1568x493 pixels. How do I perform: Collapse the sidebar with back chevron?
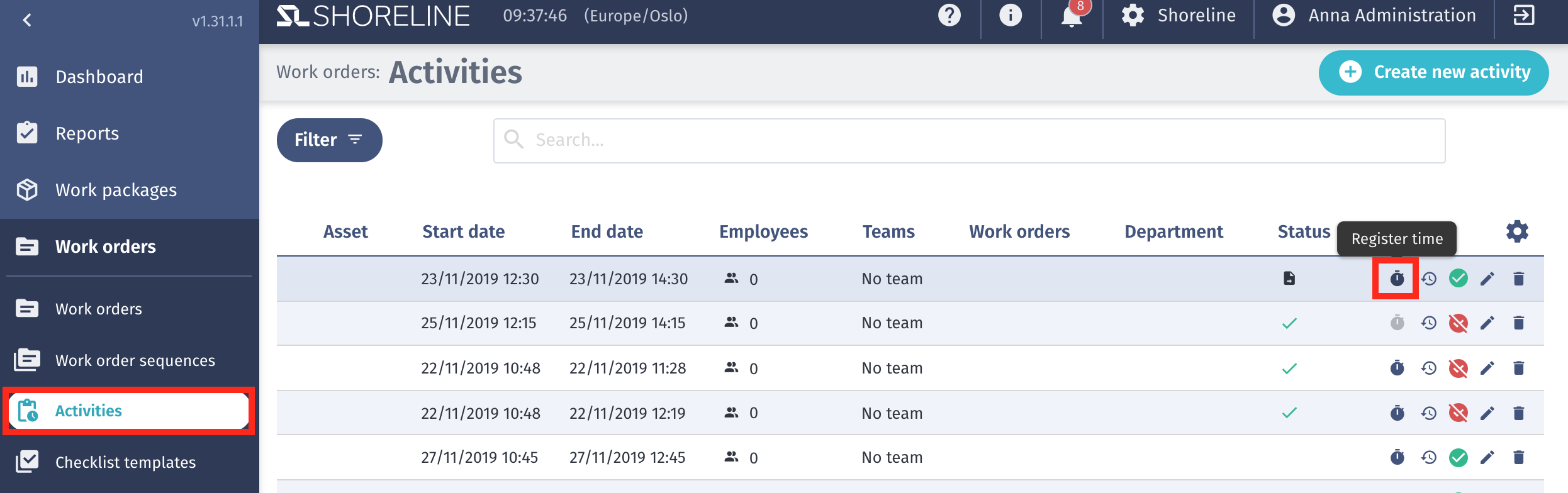click(27, 21)
